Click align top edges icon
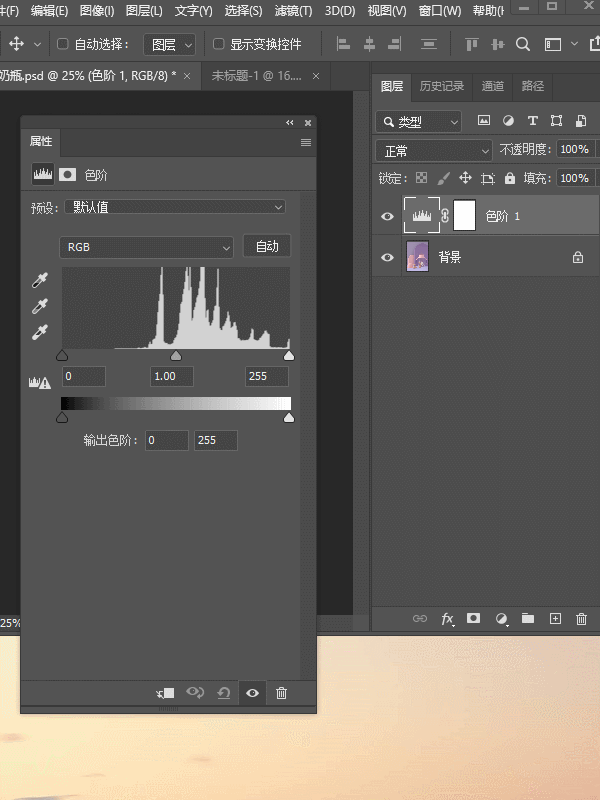600x800 pixels. click(x=471, y=44)
